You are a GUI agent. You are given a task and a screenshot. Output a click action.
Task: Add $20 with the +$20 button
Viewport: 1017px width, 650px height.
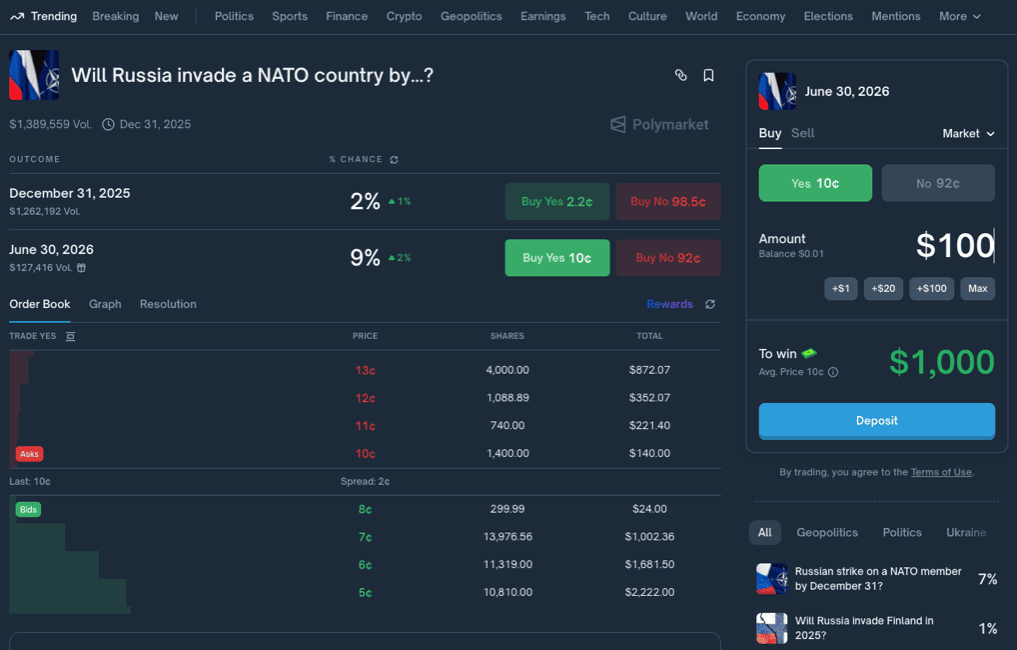(883, 288)
